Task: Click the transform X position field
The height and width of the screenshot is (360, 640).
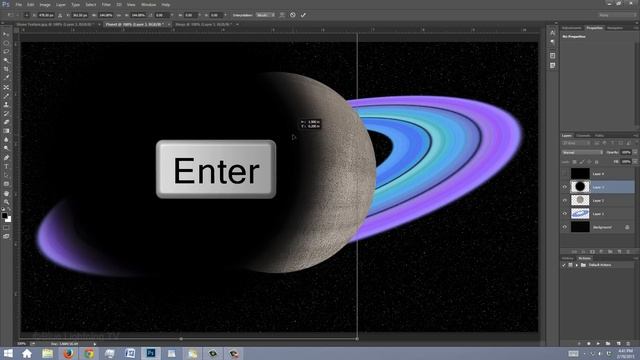Action: tap(46, 15)
